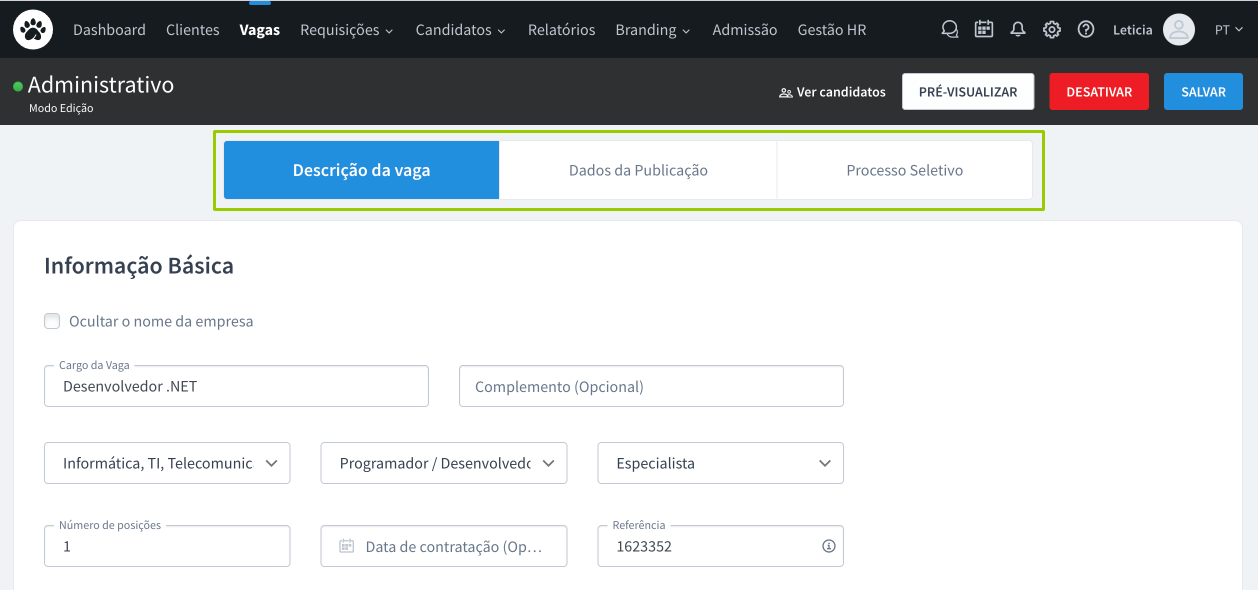This screenshot has width=1258, height=590.
Task: Expand the Especialista level dropdown
Action: tap(721, 463)
